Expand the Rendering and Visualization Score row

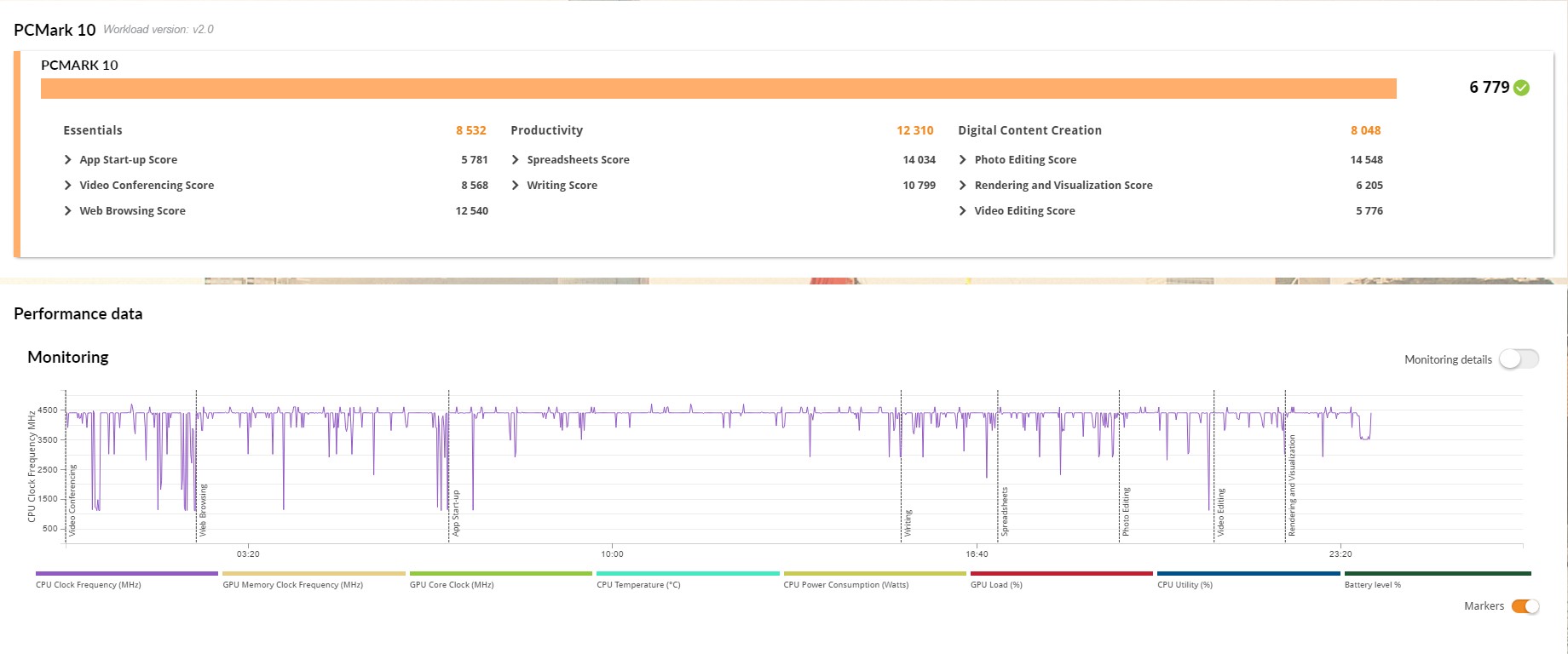pos(963,186)
